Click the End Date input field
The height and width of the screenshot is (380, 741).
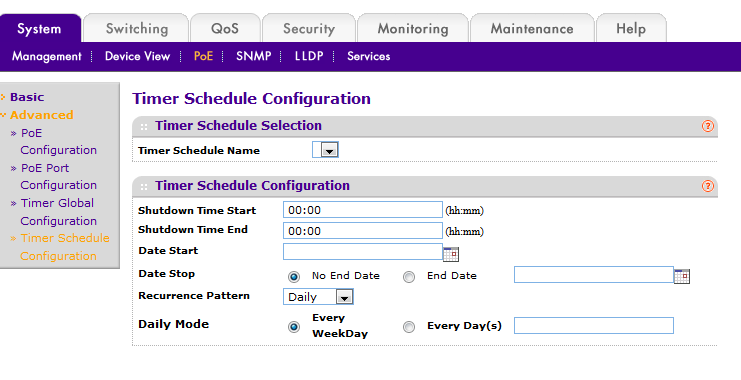pos(594,275)
